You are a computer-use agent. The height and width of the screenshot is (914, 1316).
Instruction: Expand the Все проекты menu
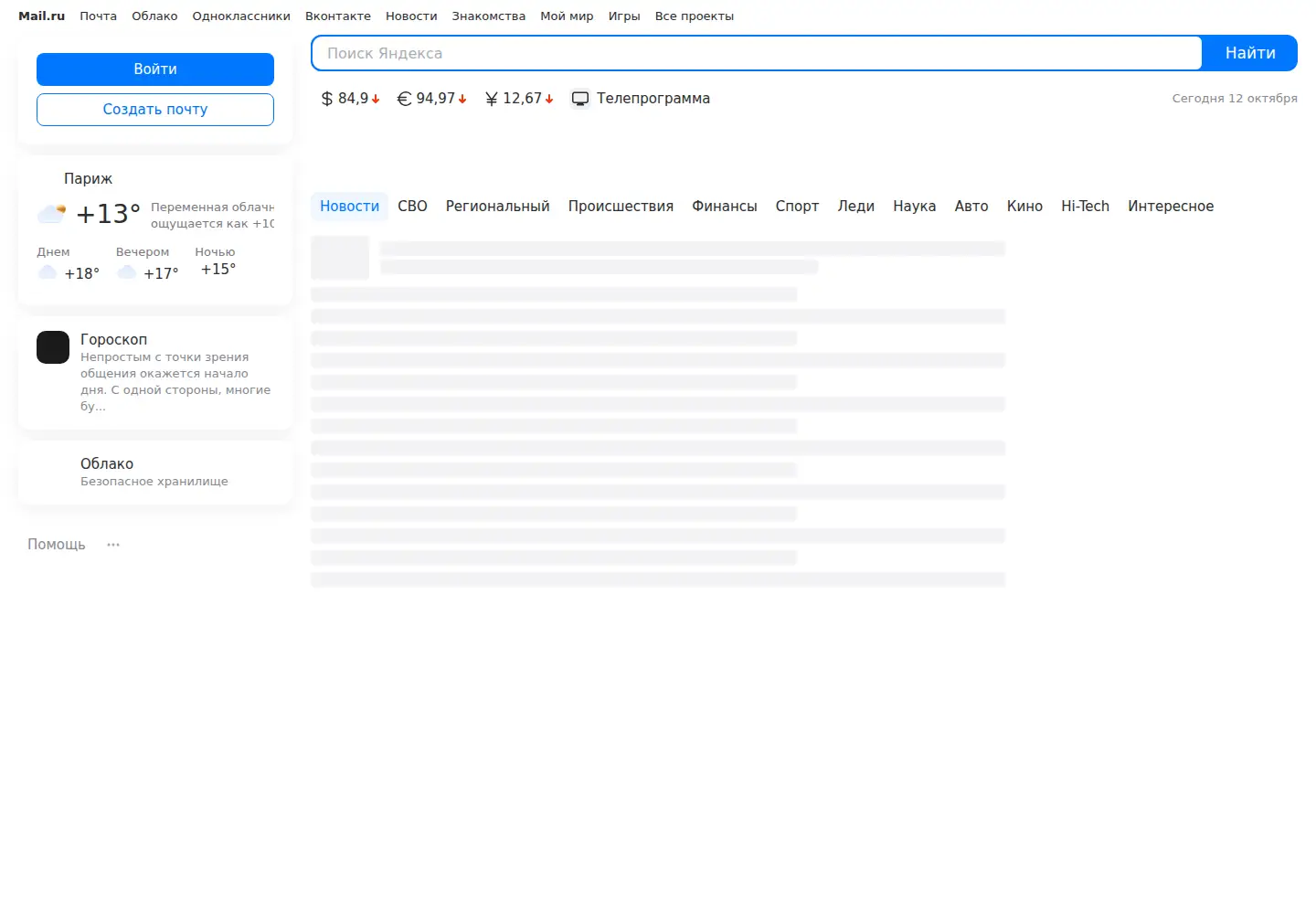coord(695,16)
